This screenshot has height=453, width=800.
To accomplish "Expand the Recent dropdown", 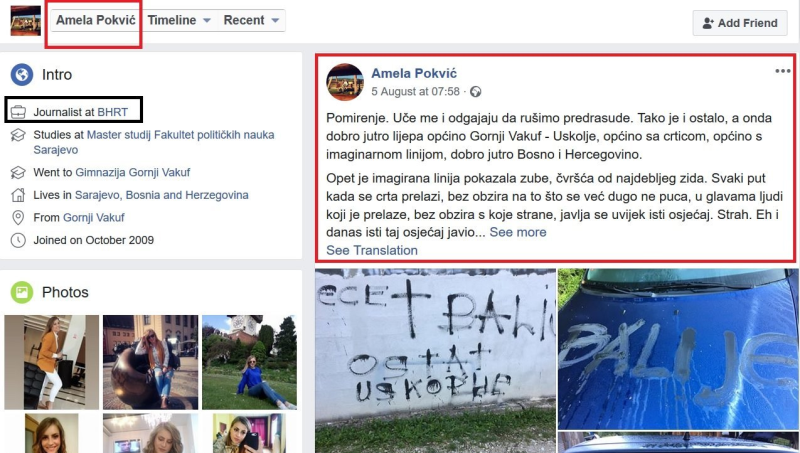I will [252, 20].
